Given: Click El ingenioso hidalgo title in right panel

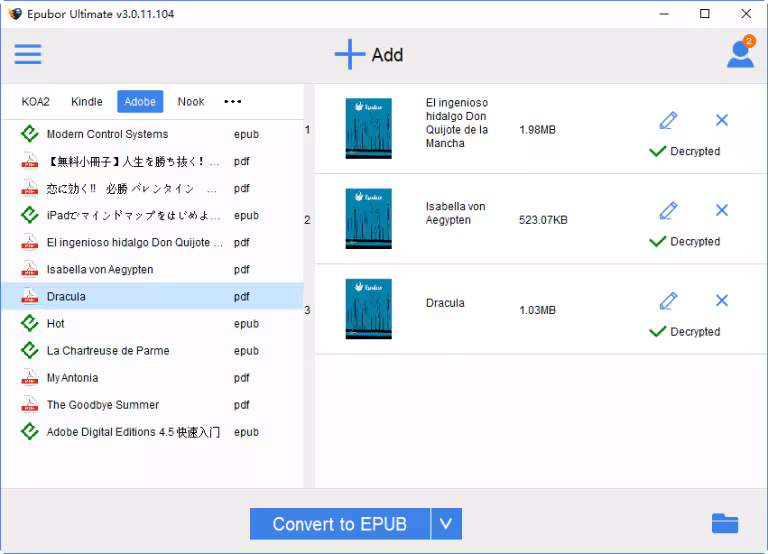Looking at the screenshot, I should (457, 122).
